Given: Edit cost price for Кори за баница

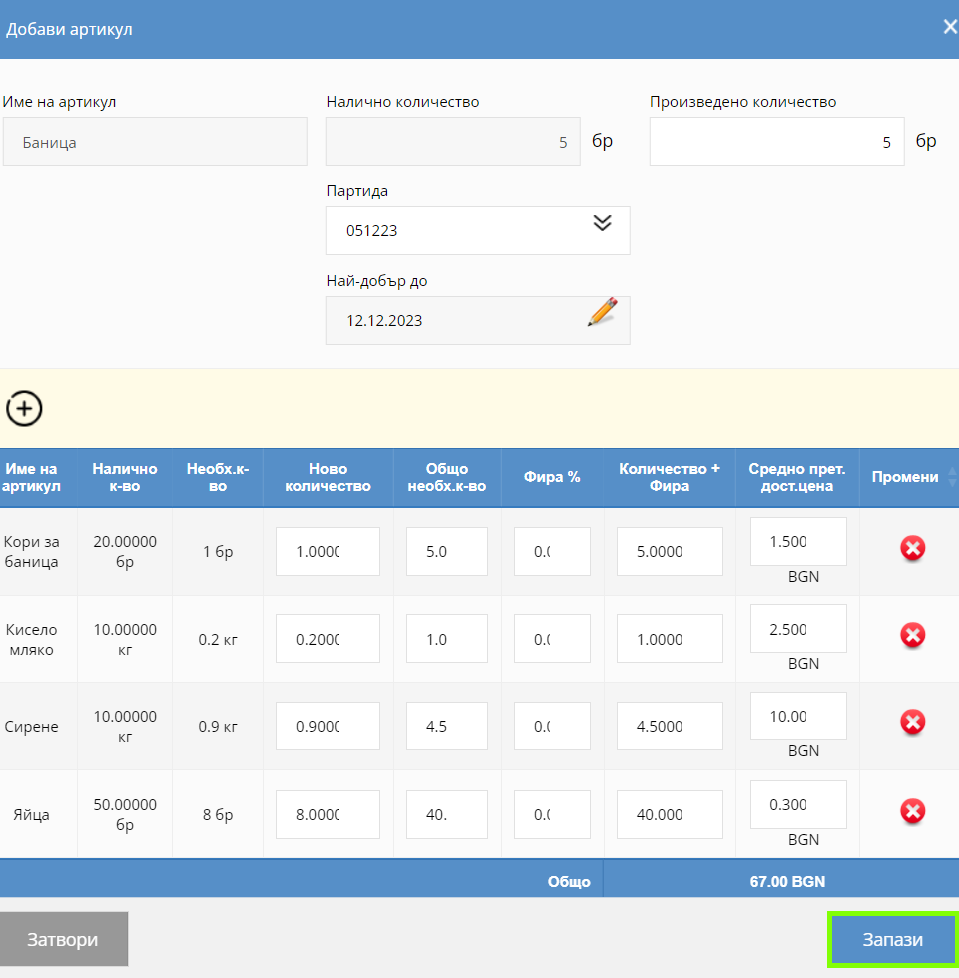Looking at the screenshot, I should coord(798,541).
